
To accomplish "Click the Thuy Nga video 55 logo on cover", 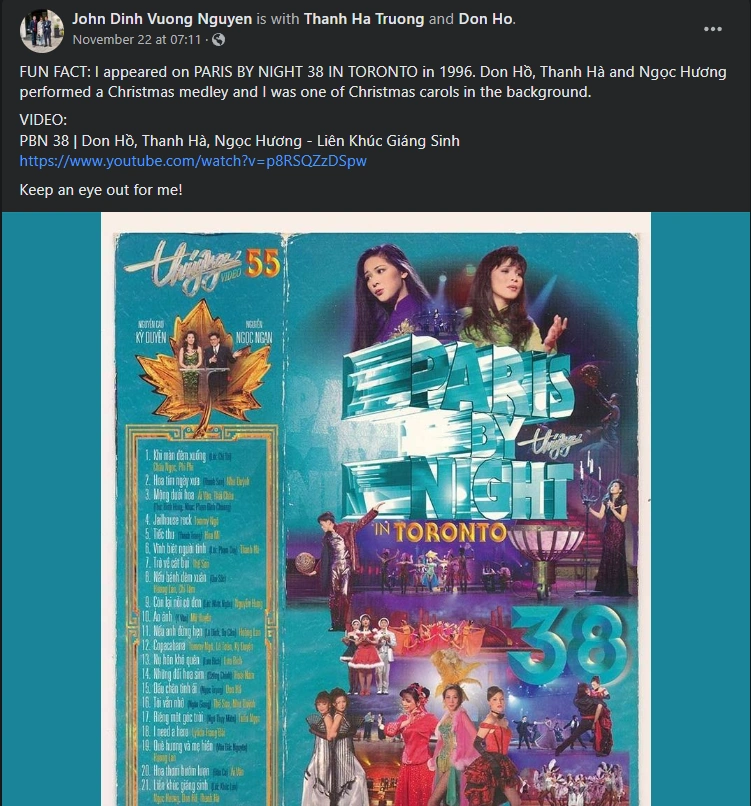I will 204,268.
